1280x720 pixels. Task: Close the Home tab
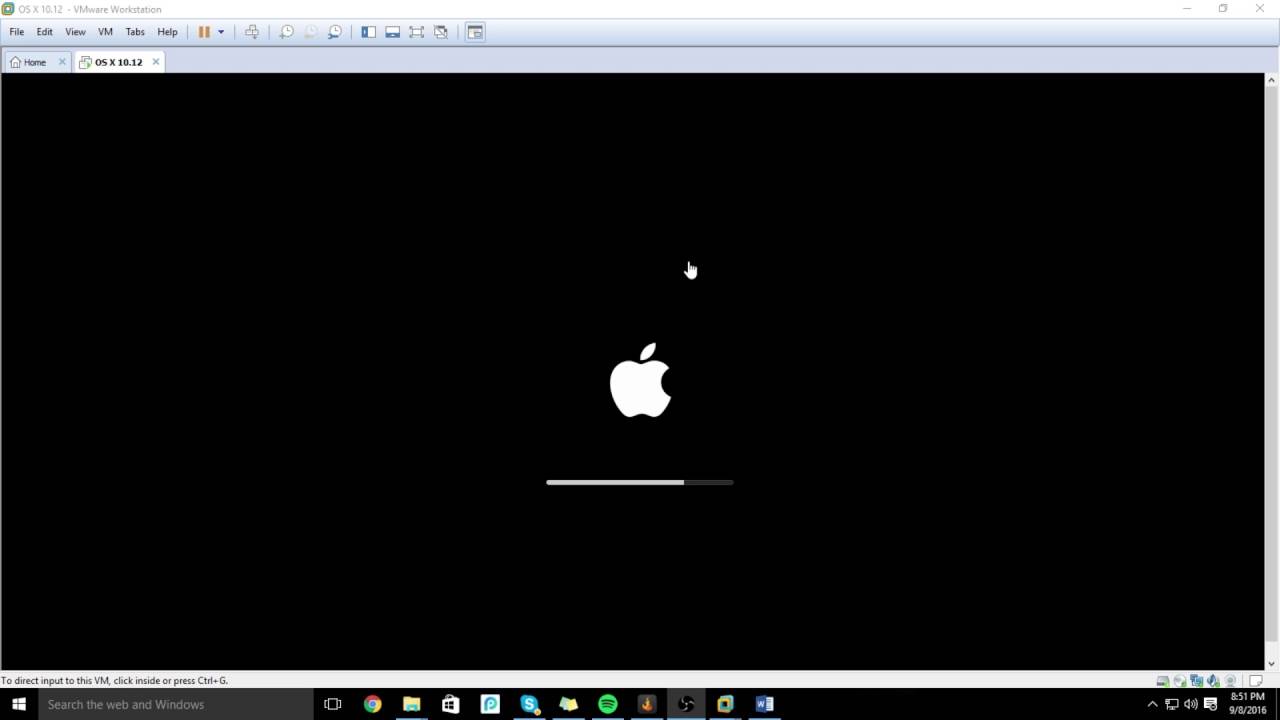click(x=62, y=62)
